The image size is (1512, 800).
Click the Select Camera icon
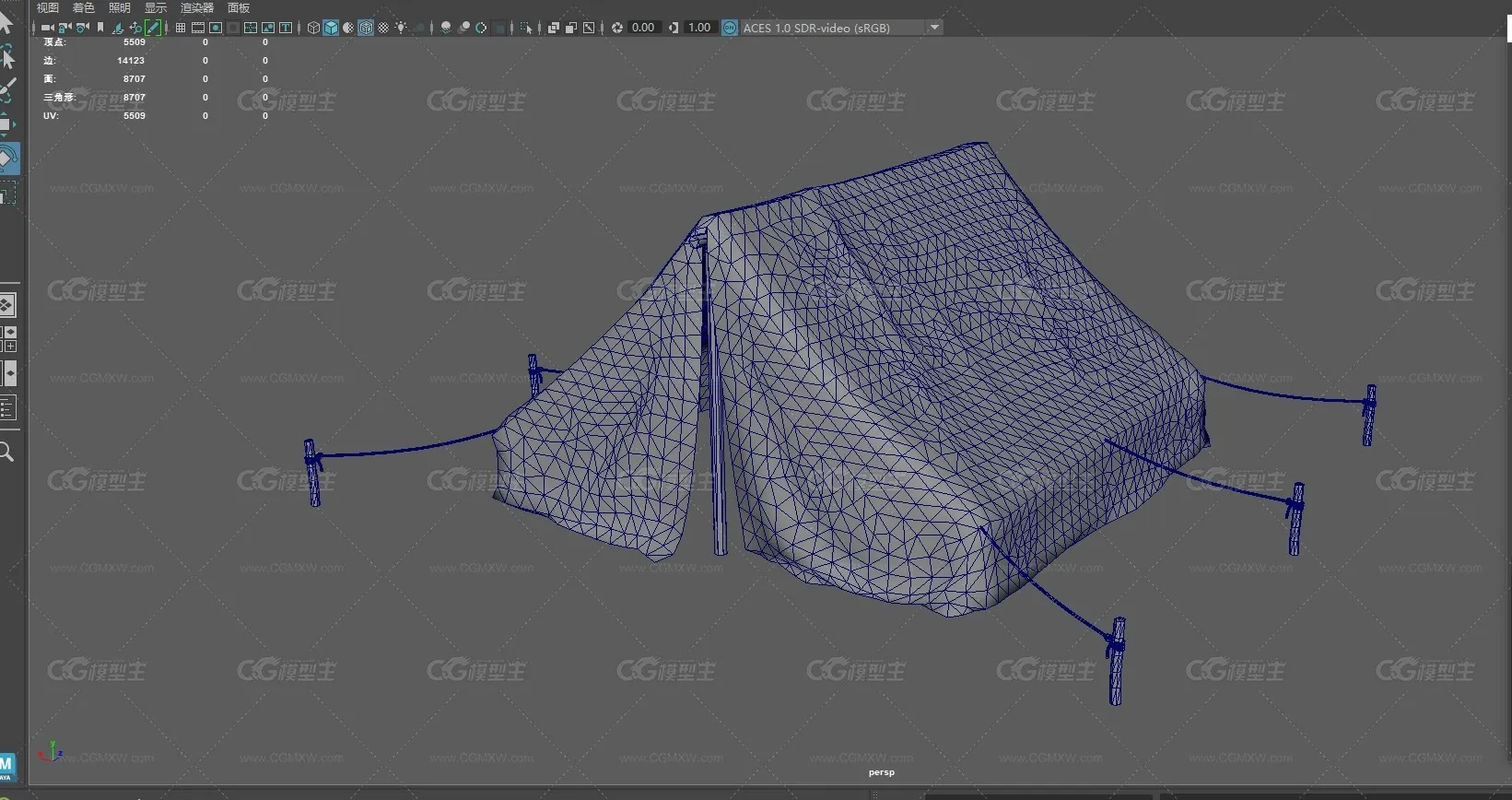47,28
